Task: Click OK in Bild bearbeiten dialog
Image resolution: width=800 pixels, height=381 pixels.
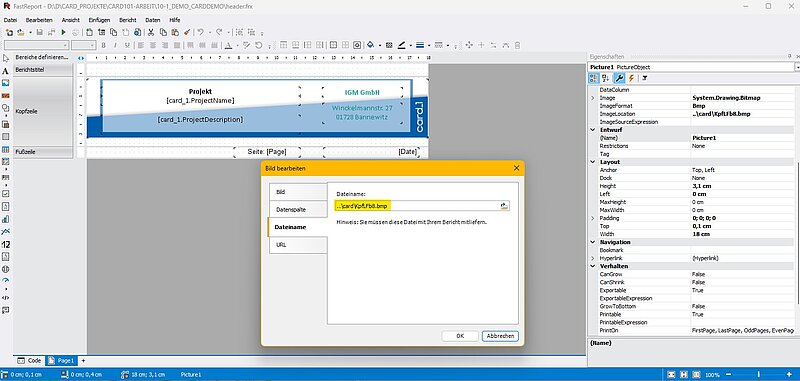Action: 460,336
